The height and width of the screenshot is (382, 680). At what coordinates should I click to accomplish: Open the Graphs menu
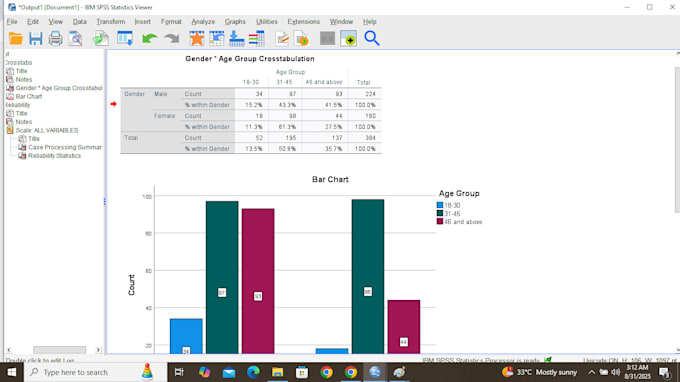point(235,22)
